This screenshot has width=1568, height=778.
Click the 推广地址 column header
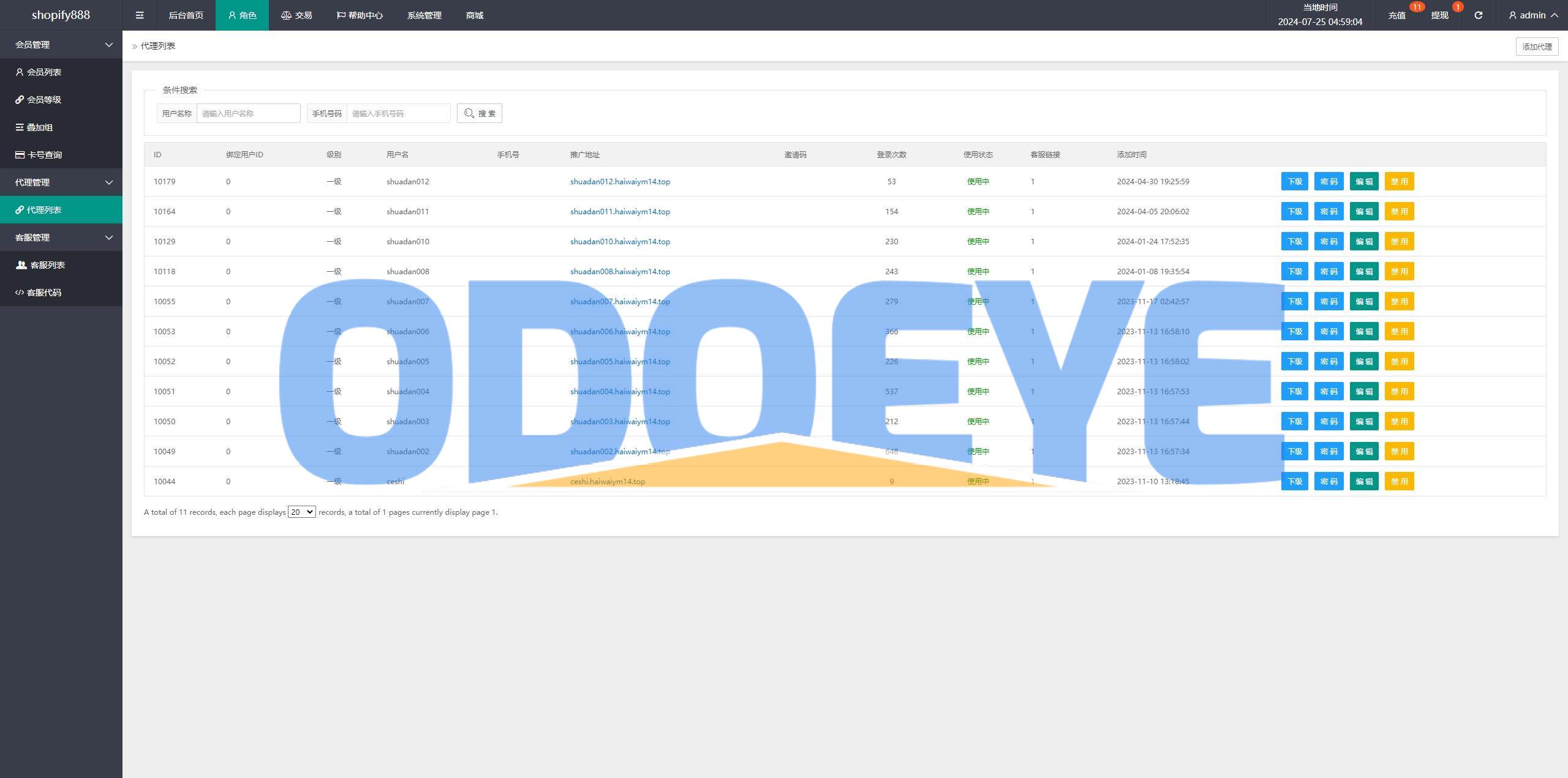pos(585,154)
